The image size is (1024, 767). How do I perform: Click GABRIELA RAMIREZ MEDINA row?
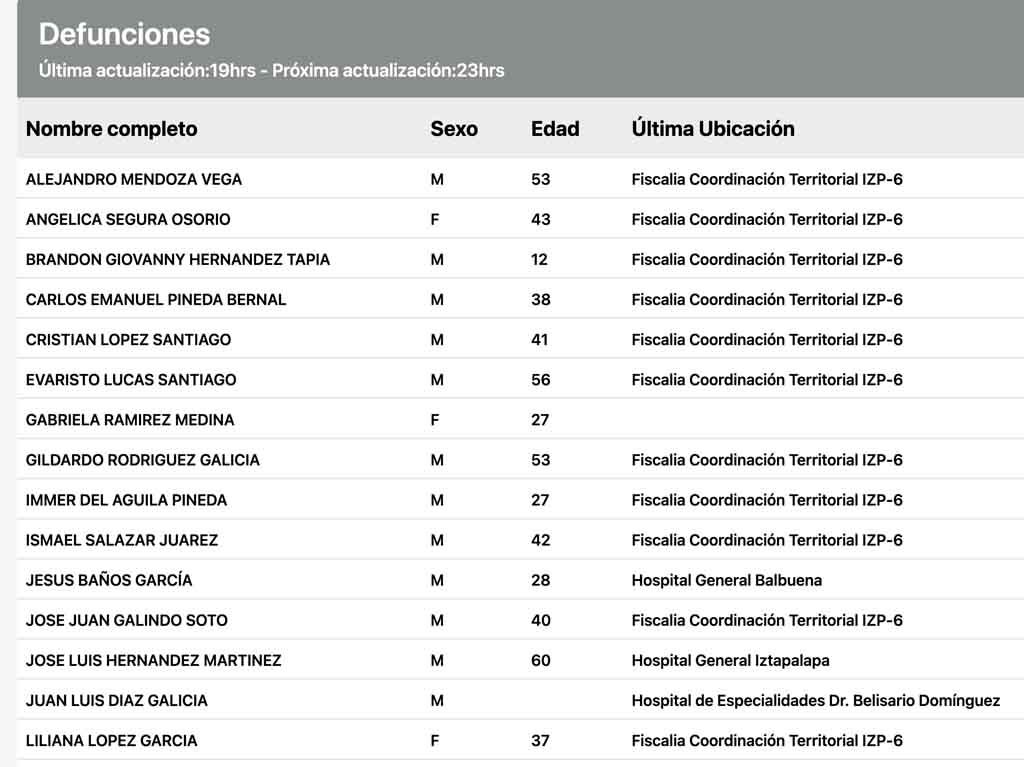tap(520, 419)
